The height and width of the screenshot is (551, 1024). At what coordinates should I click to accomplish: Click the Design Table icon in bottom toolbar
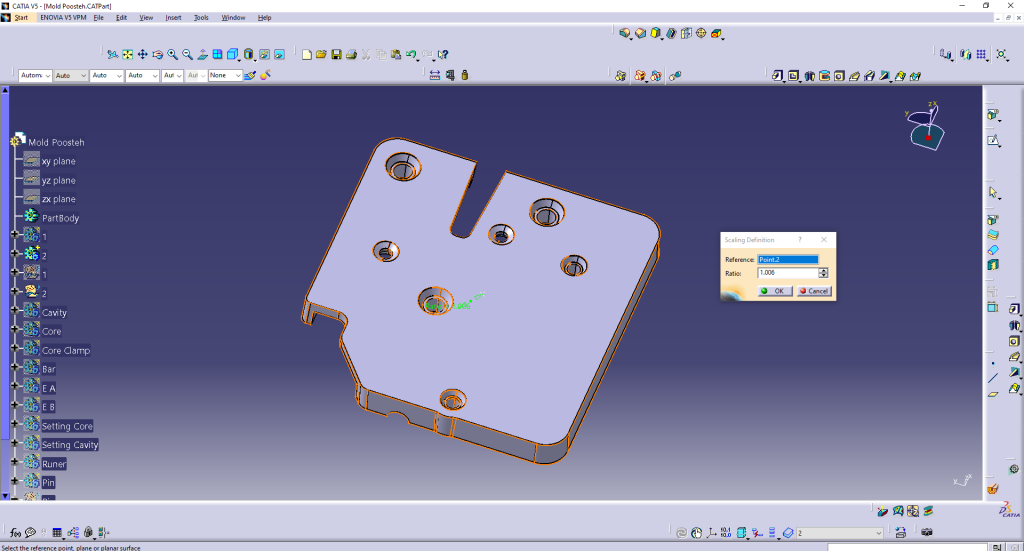(57, 533)
